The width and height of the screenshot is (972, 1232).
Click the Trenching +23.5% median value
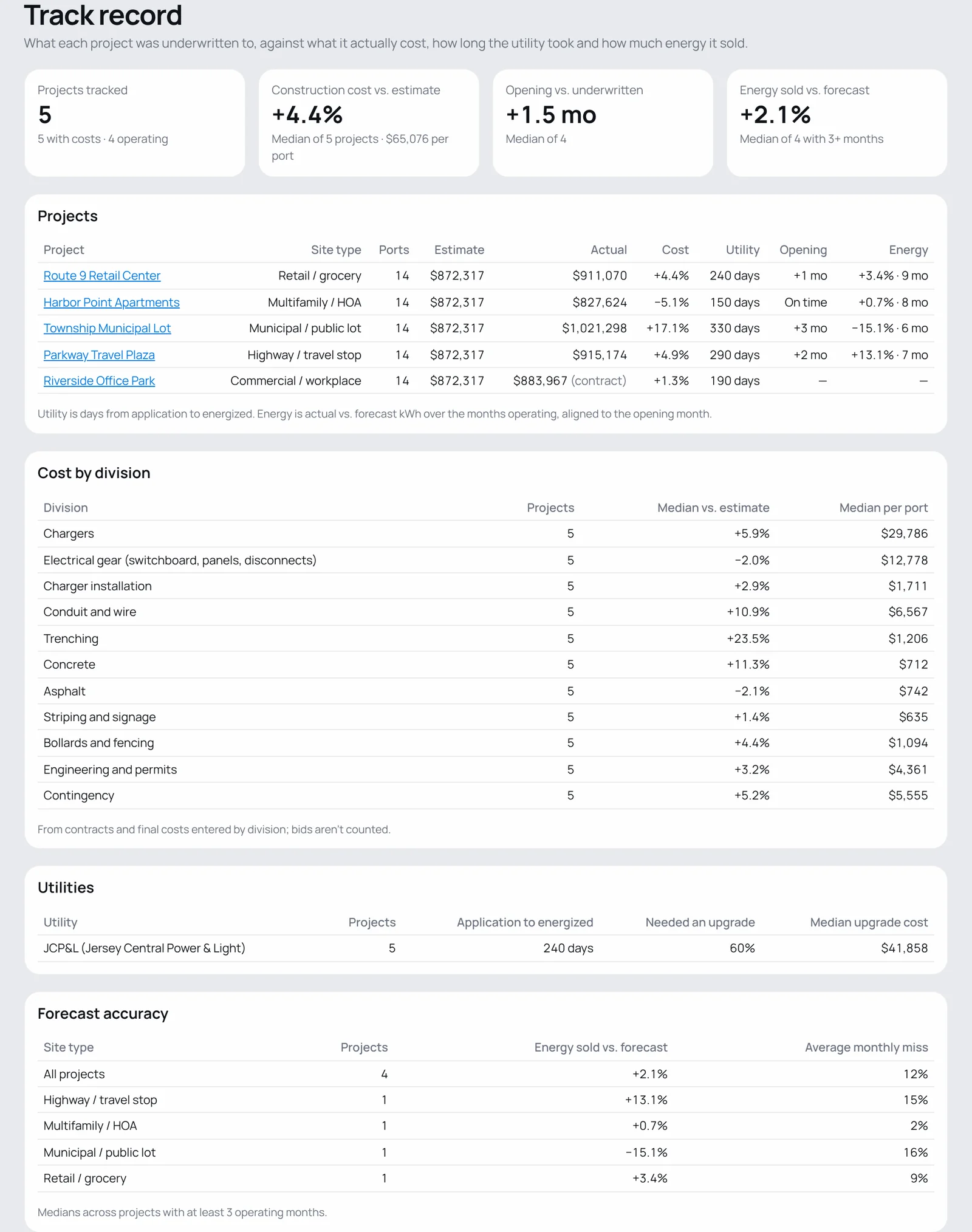(x=748, y=639)
